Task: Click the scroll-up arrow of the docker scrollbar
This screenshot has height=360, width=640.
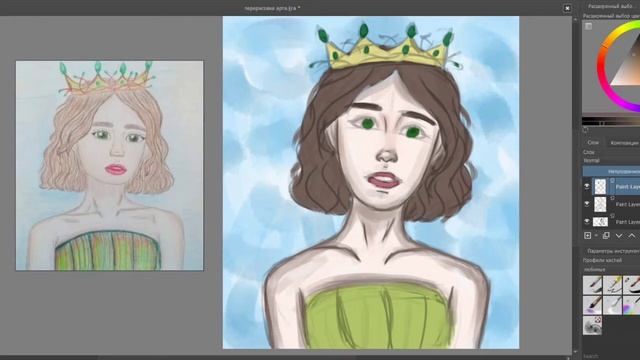Action: click(x=576, y=19)
